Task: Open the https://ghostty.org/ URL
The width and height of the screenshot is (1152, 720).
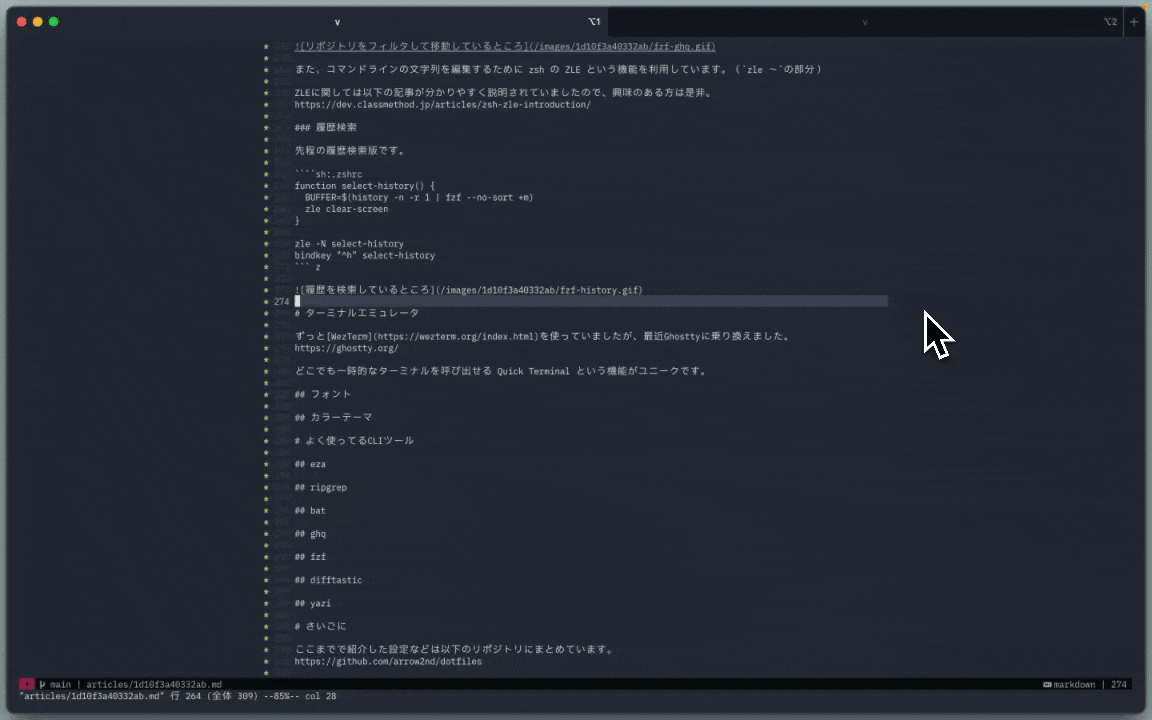Action: click(346, 348)
